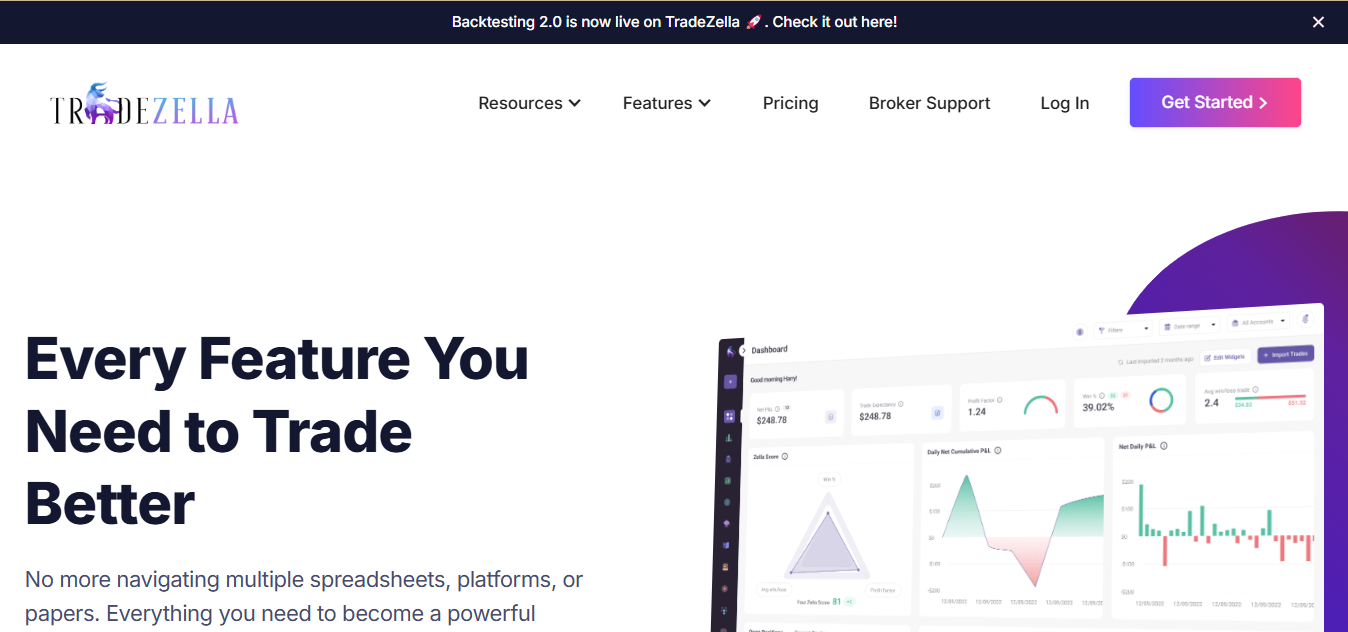
Task: Click the square icon in the Net P&L card
Action: tap(831, 416)
